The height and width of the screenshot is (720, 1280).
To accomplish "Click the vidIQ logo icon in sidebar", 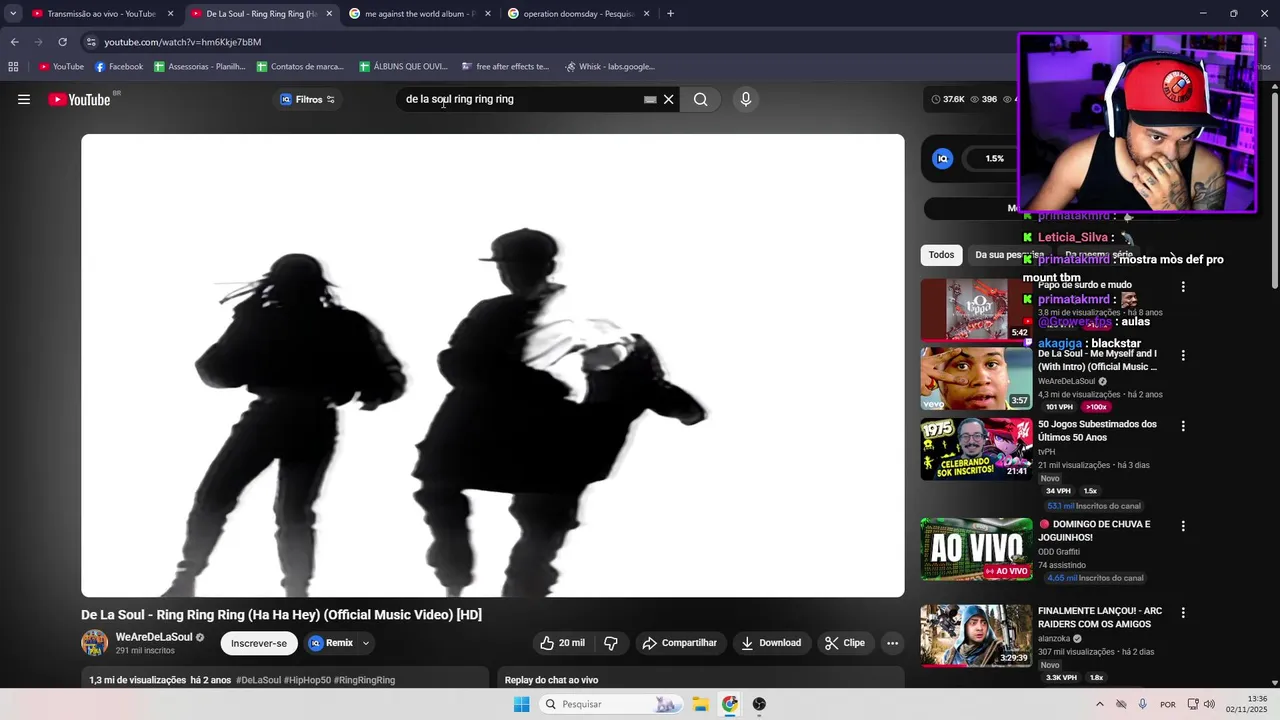I will [942, 158].
